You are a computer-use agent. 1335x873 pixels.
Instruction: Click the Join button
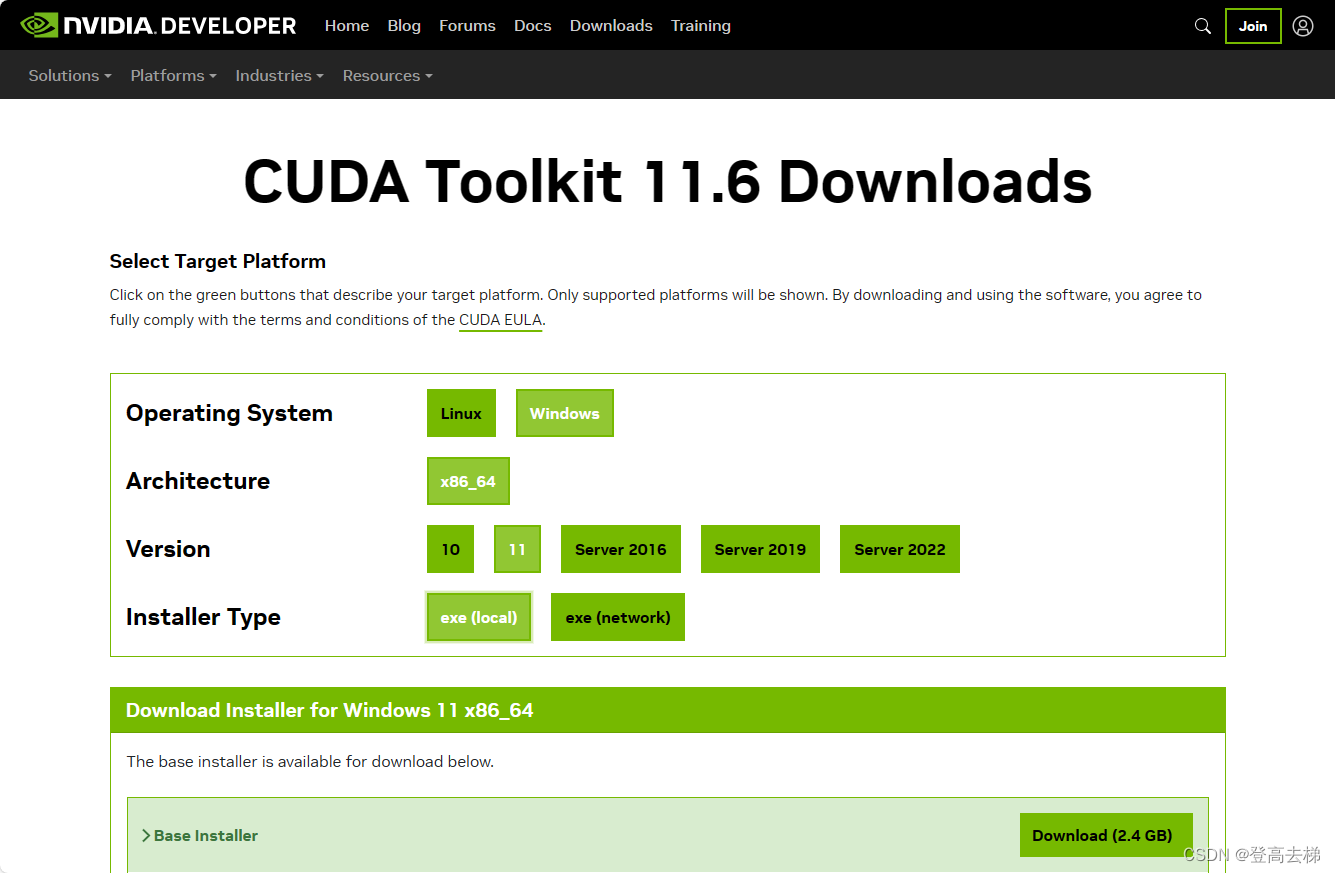pos(1253,26)
